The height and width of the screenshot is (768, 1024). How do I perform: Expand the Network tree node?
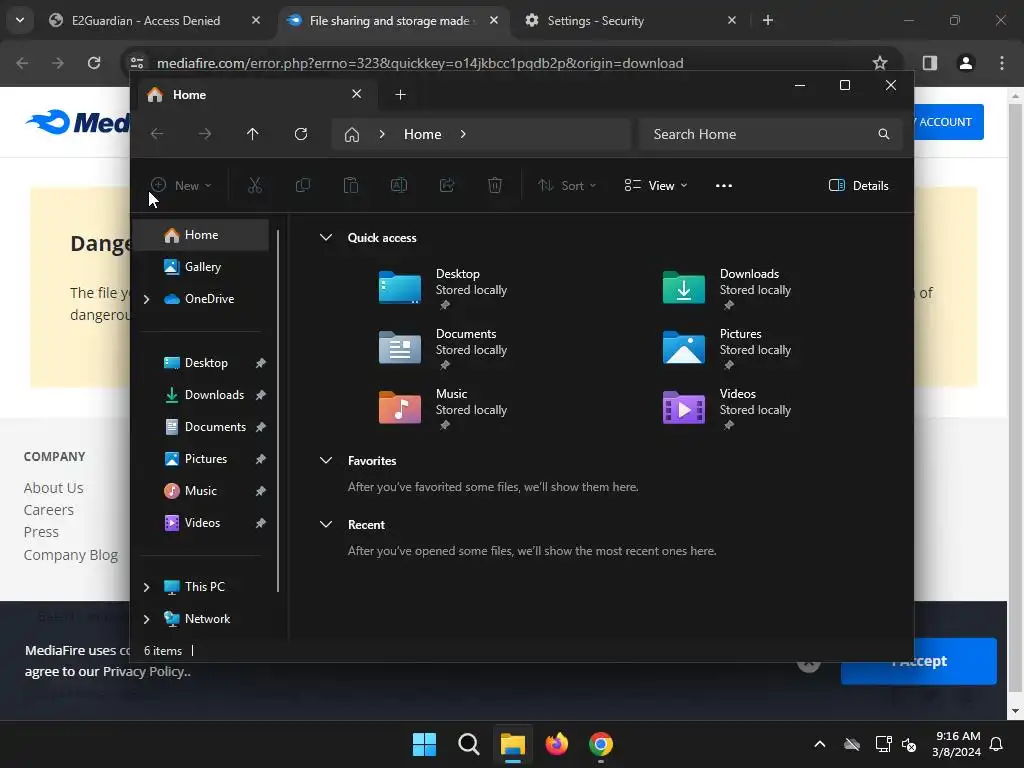(146, 619)
